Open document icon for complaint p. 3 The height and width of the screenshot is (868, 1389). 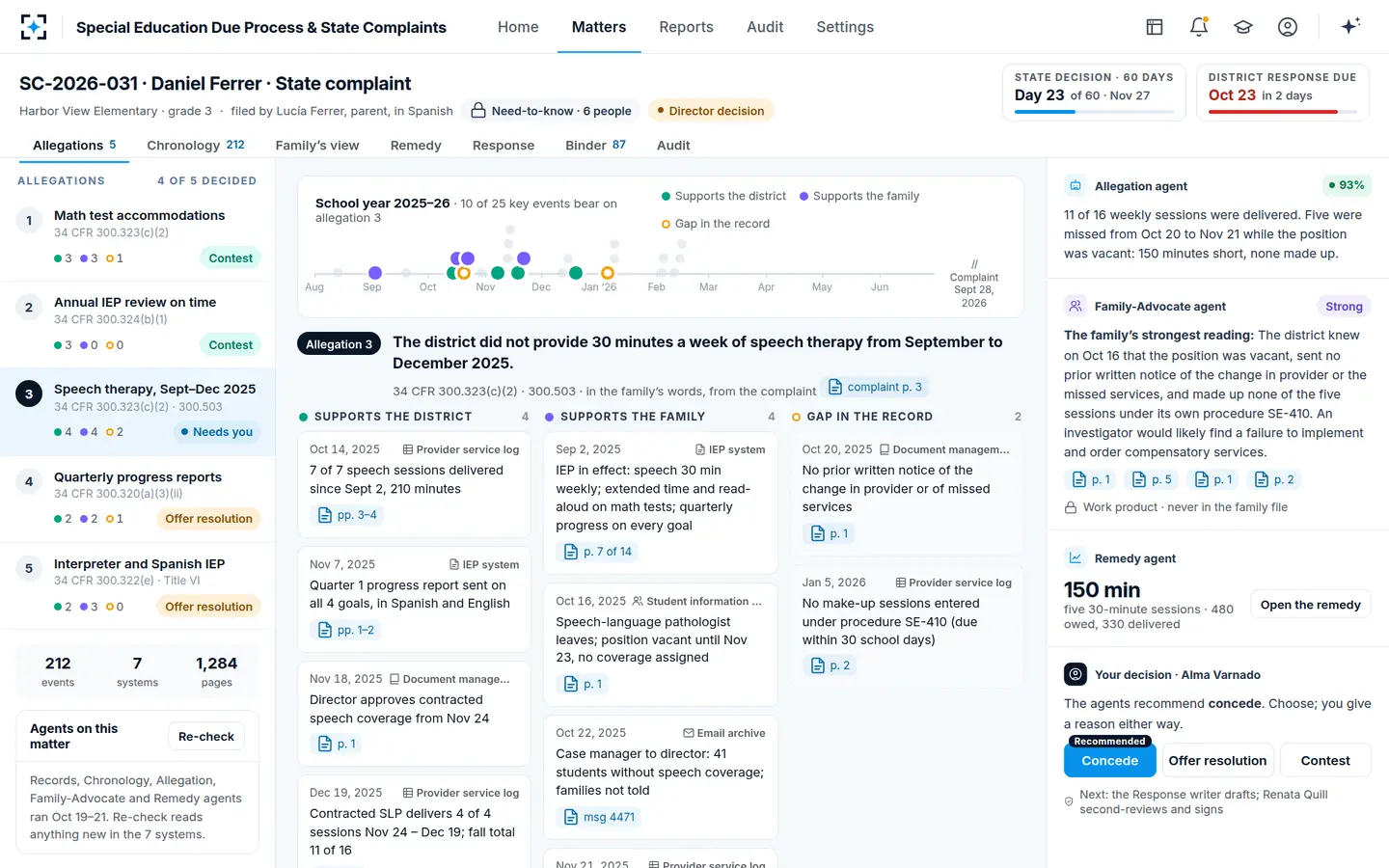coord(835,387)
